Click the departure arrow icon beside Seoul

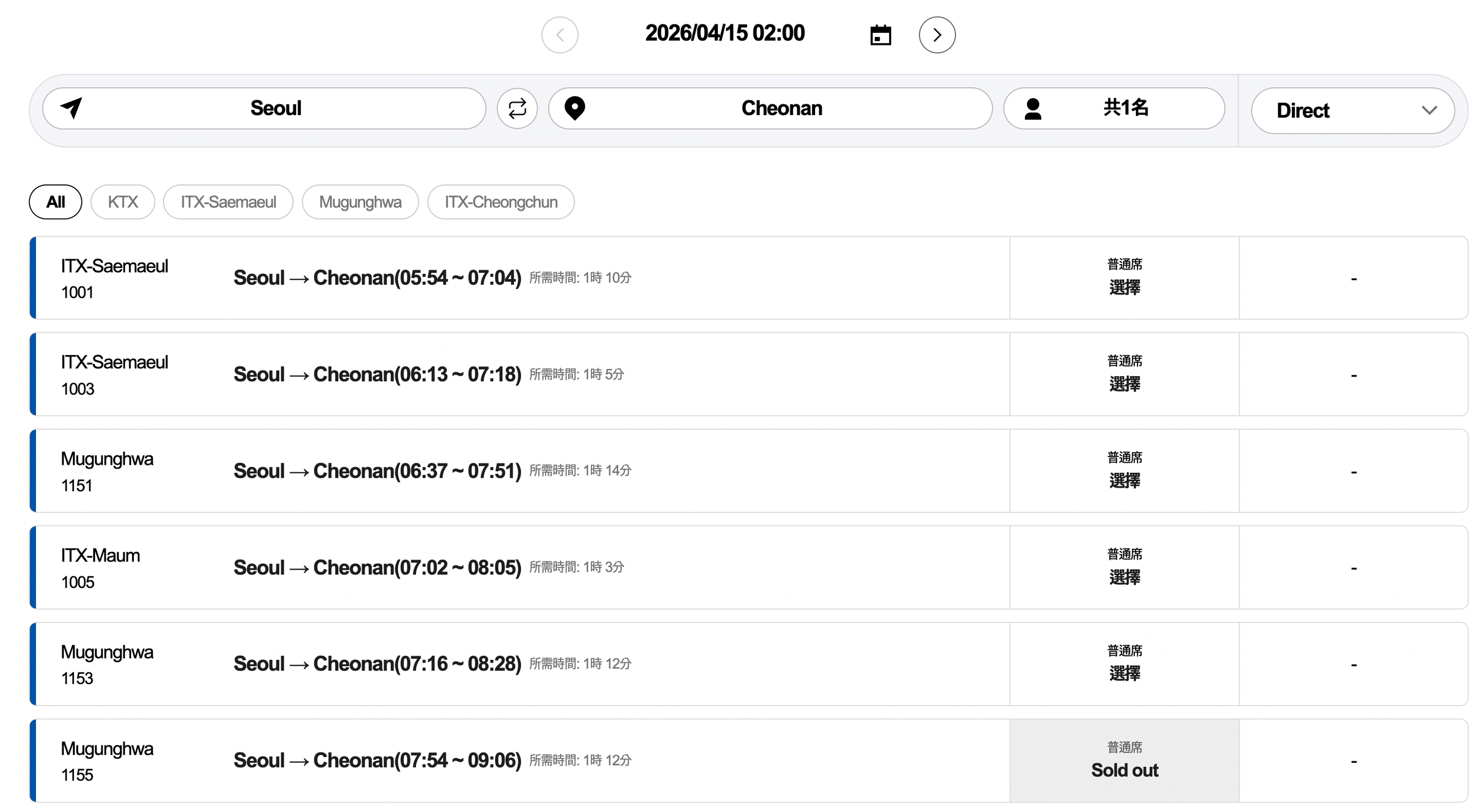pos(72,107)
